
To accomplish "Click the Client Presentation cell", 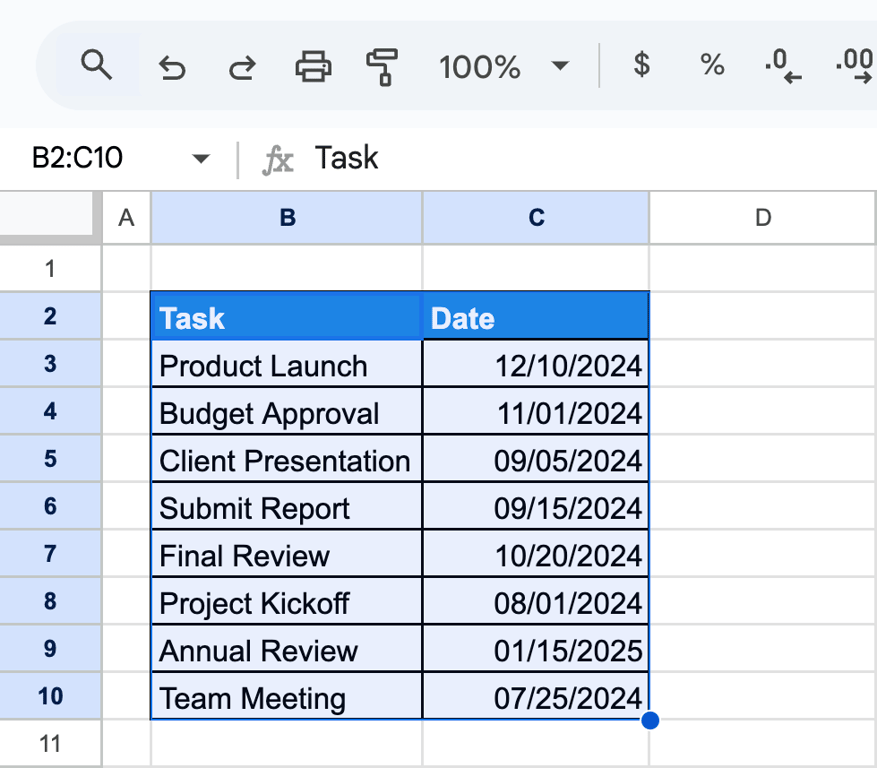I will coord(287,459).
